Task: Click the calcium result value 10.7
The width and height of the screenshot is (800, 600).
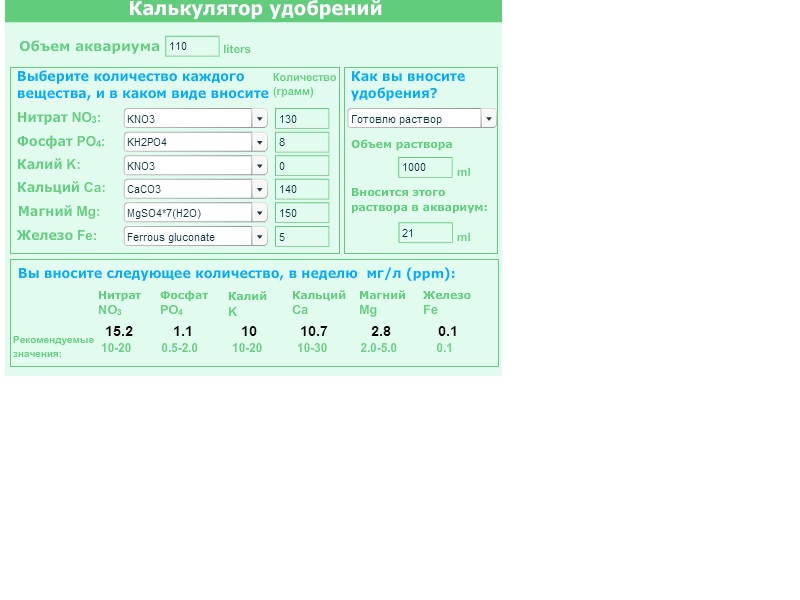Action: tap(314, 331)
